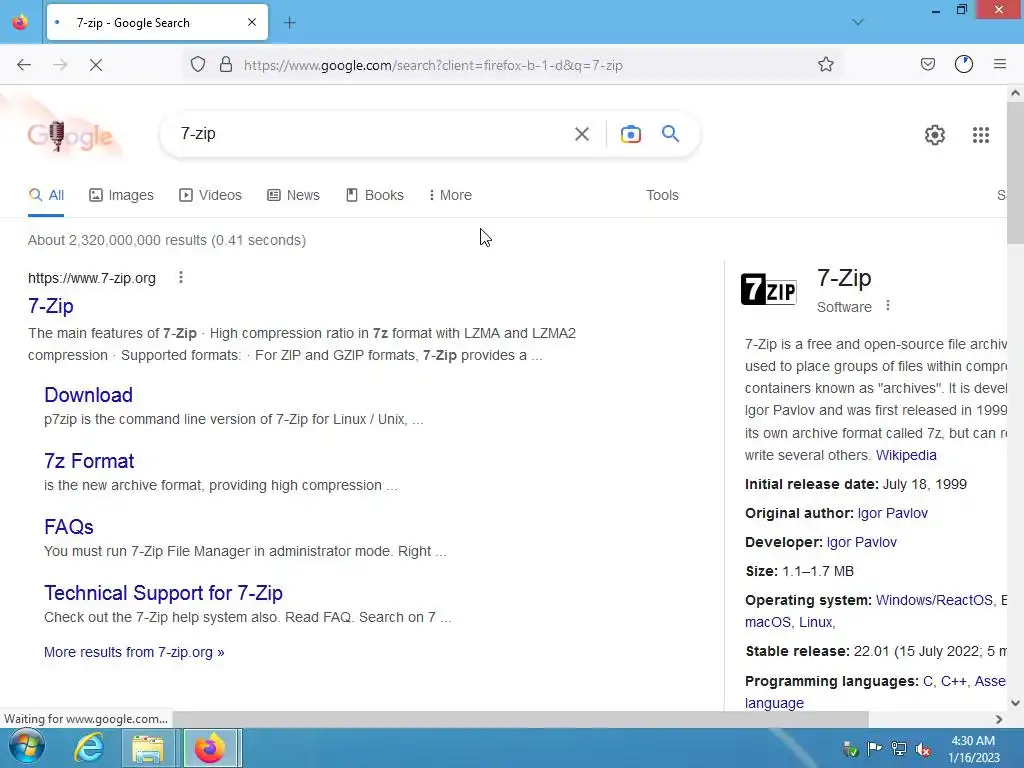Switch to the Images tab
The width and height of the screenshot is (1024, 768).
tap(121, 195)
